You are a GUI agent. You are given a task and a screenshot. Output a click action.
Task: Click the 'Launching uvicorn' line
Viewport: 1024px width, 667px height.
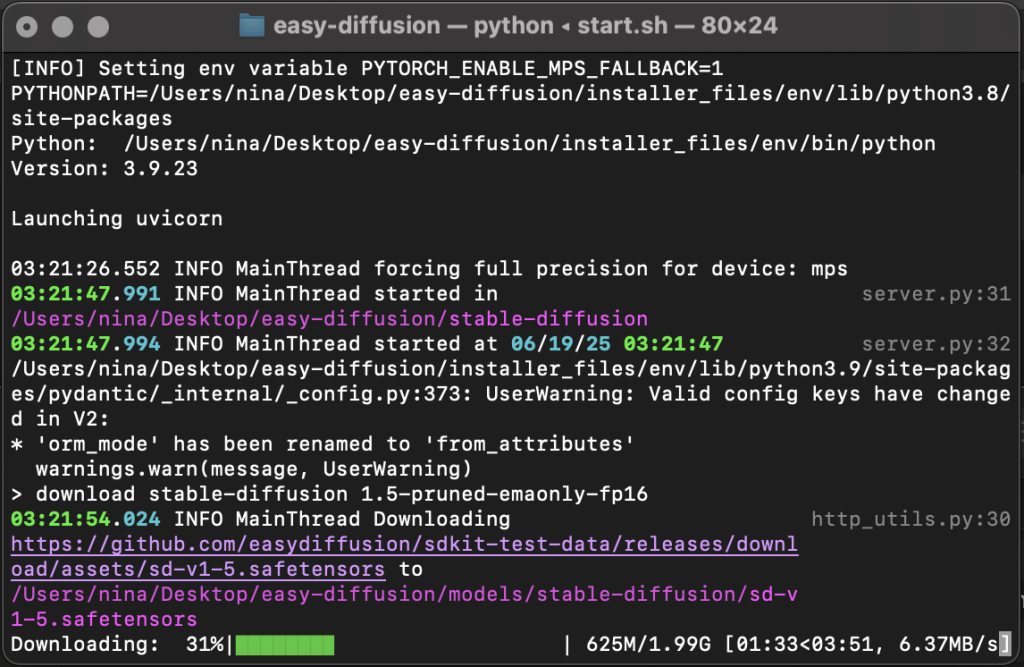tap(117, 219)
